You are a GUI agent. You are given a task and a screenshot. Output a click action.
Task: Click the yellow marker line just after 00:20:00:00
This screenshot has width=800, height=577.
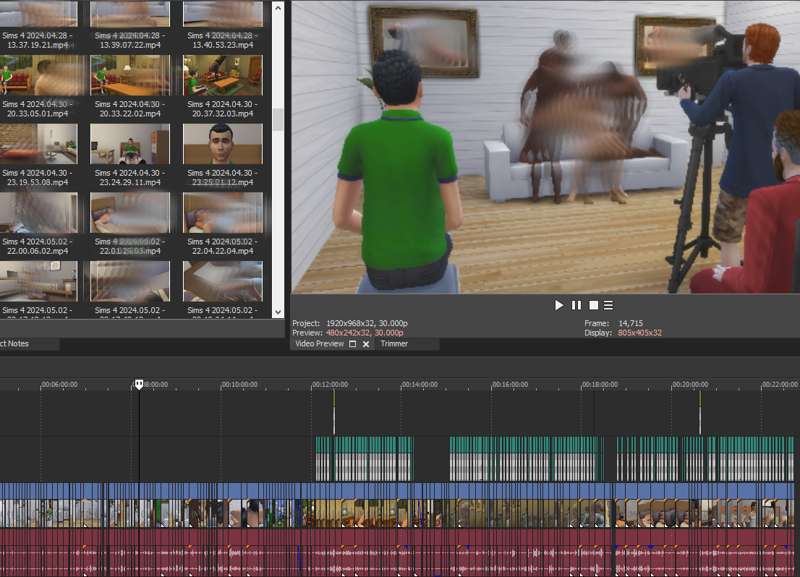pyautogui.click(x=700, y=412)
